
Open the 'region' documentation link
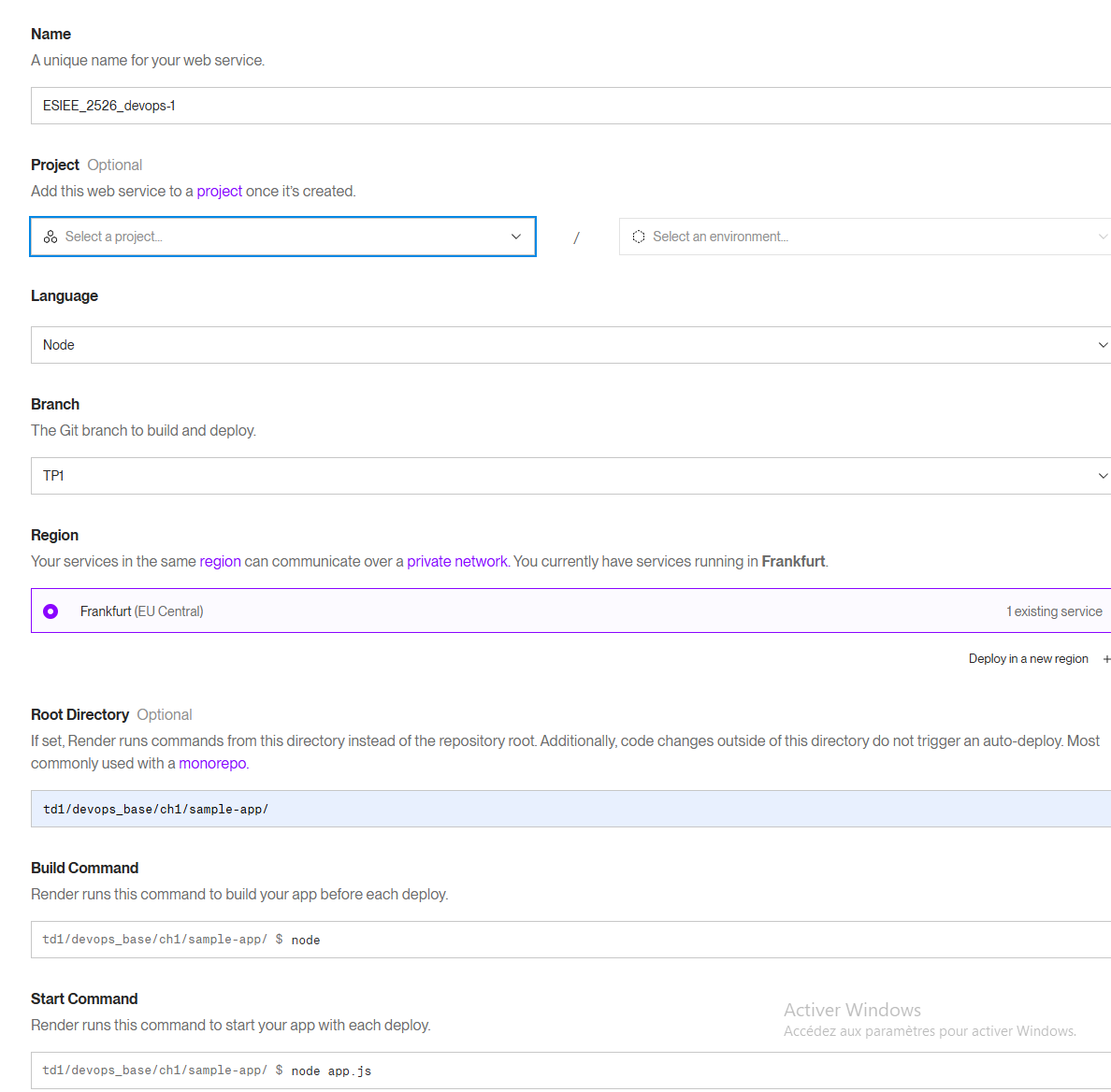220,561
